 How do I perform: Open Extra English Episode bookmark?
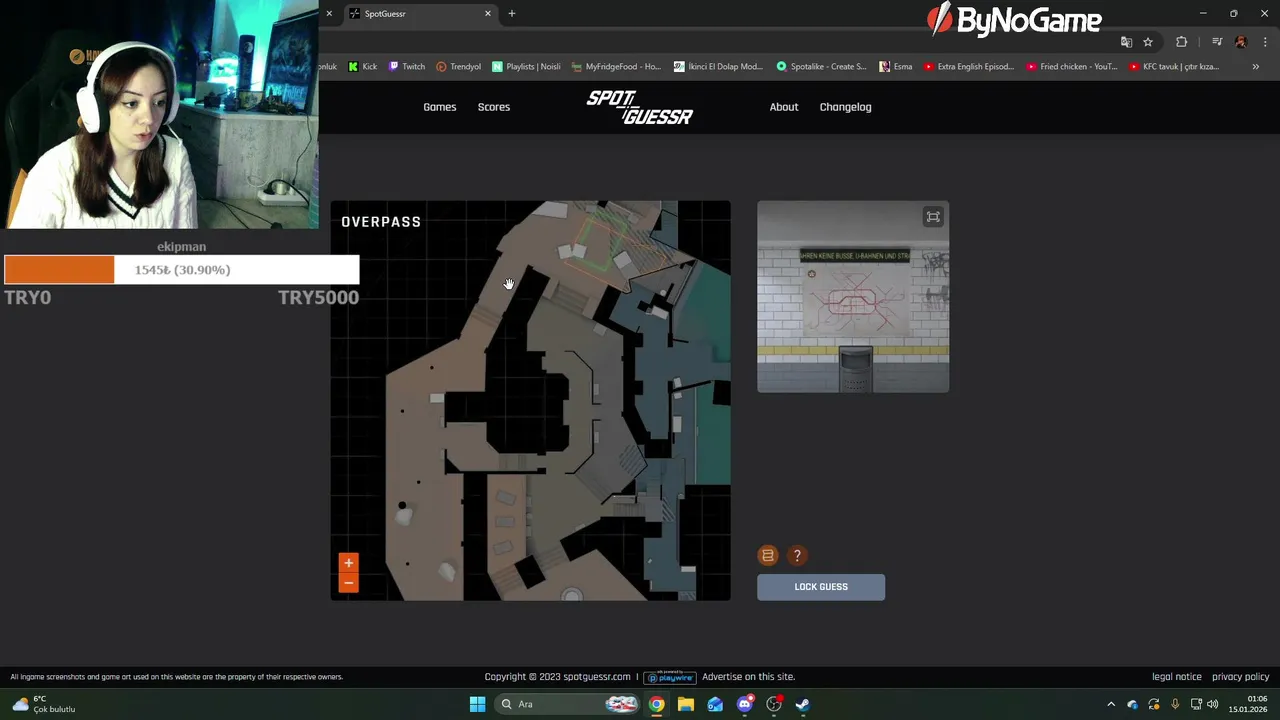[x=969, y=67]
